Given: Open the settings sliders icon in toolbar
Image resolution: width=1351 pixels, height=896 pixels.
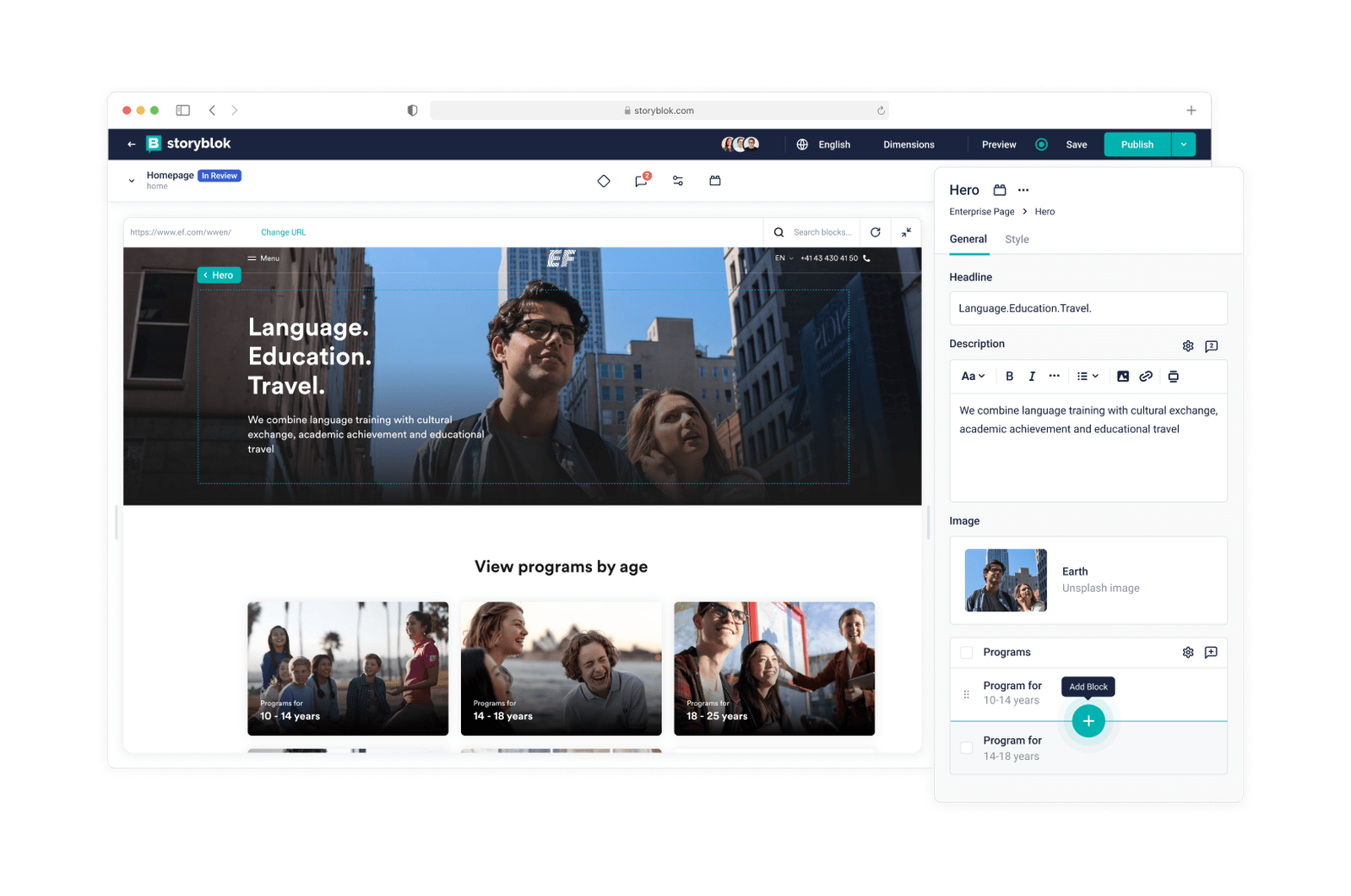Looking at the screenshot, I should point(678,181).
